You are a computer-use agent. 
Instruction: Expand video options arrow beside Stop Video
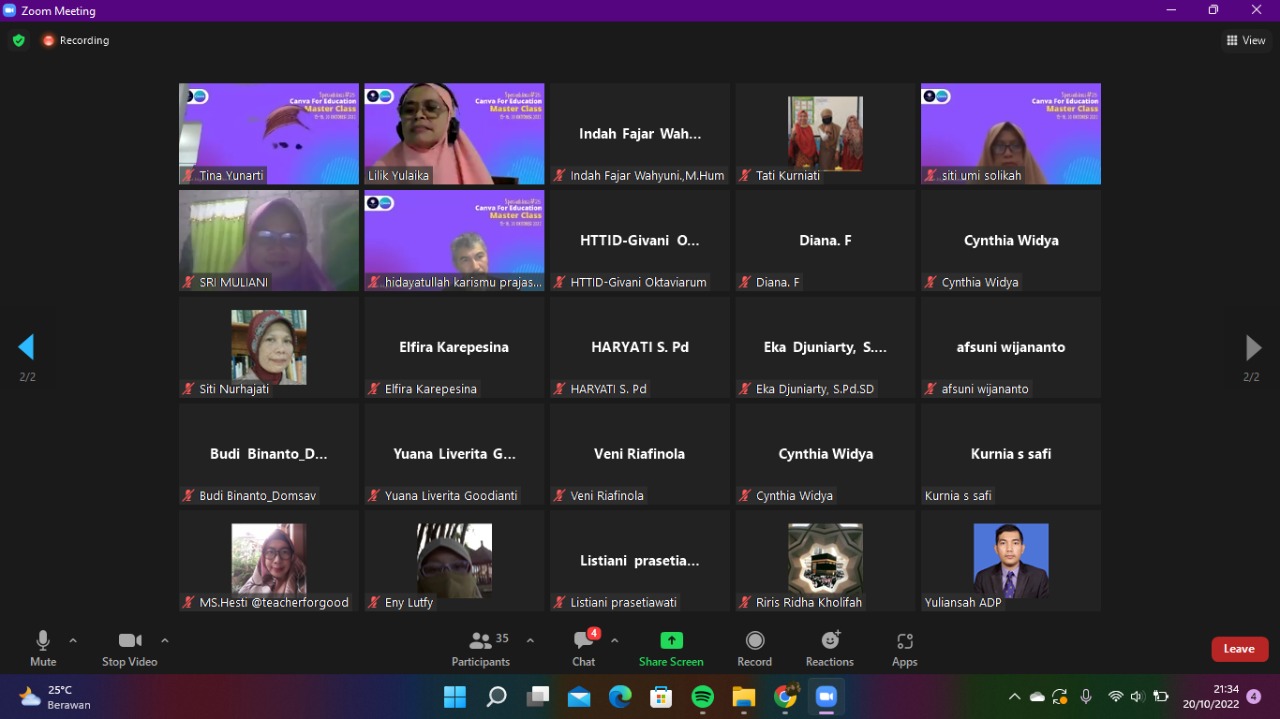(165, 640)
